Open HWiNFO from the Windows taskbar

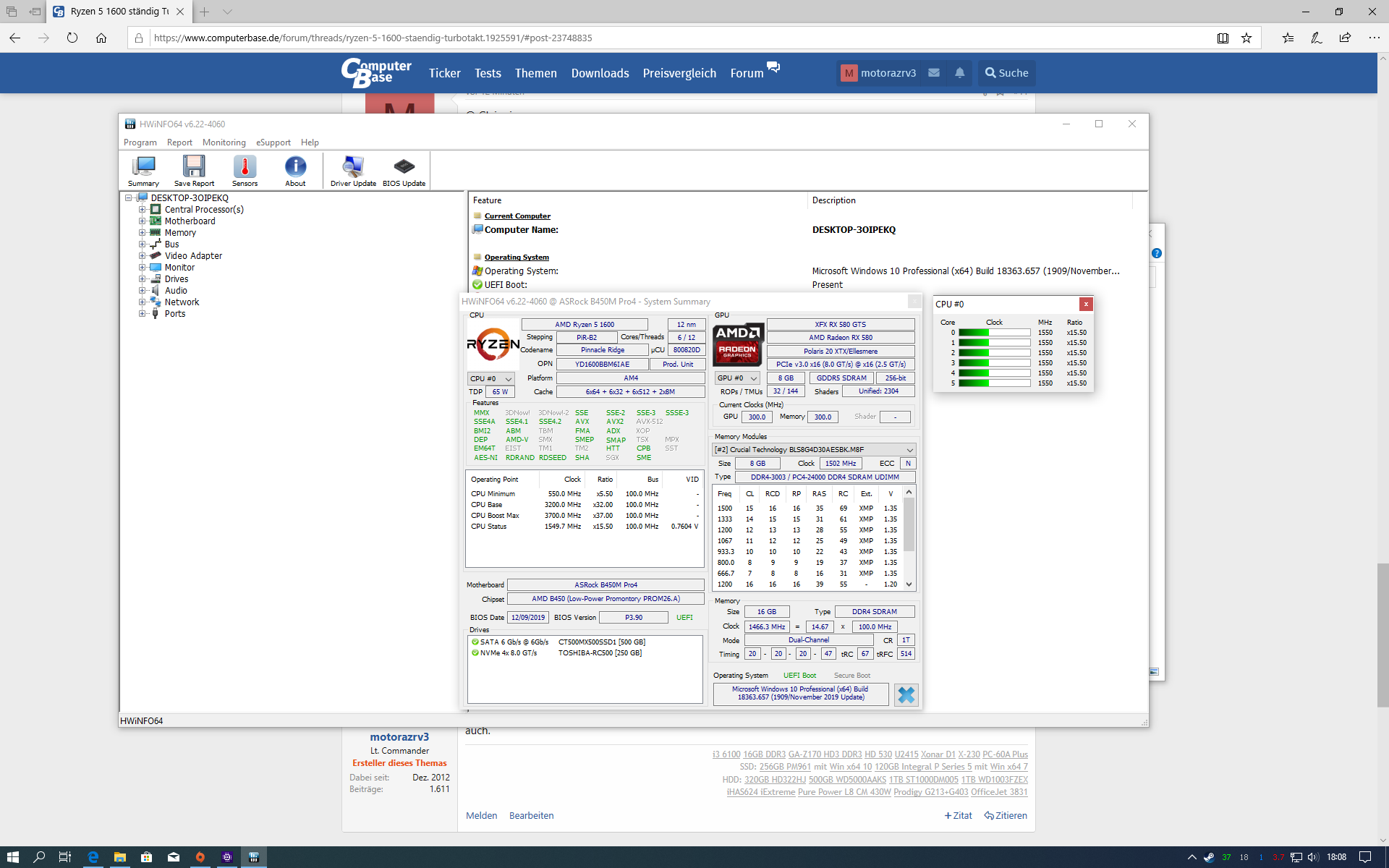point(253,857)
